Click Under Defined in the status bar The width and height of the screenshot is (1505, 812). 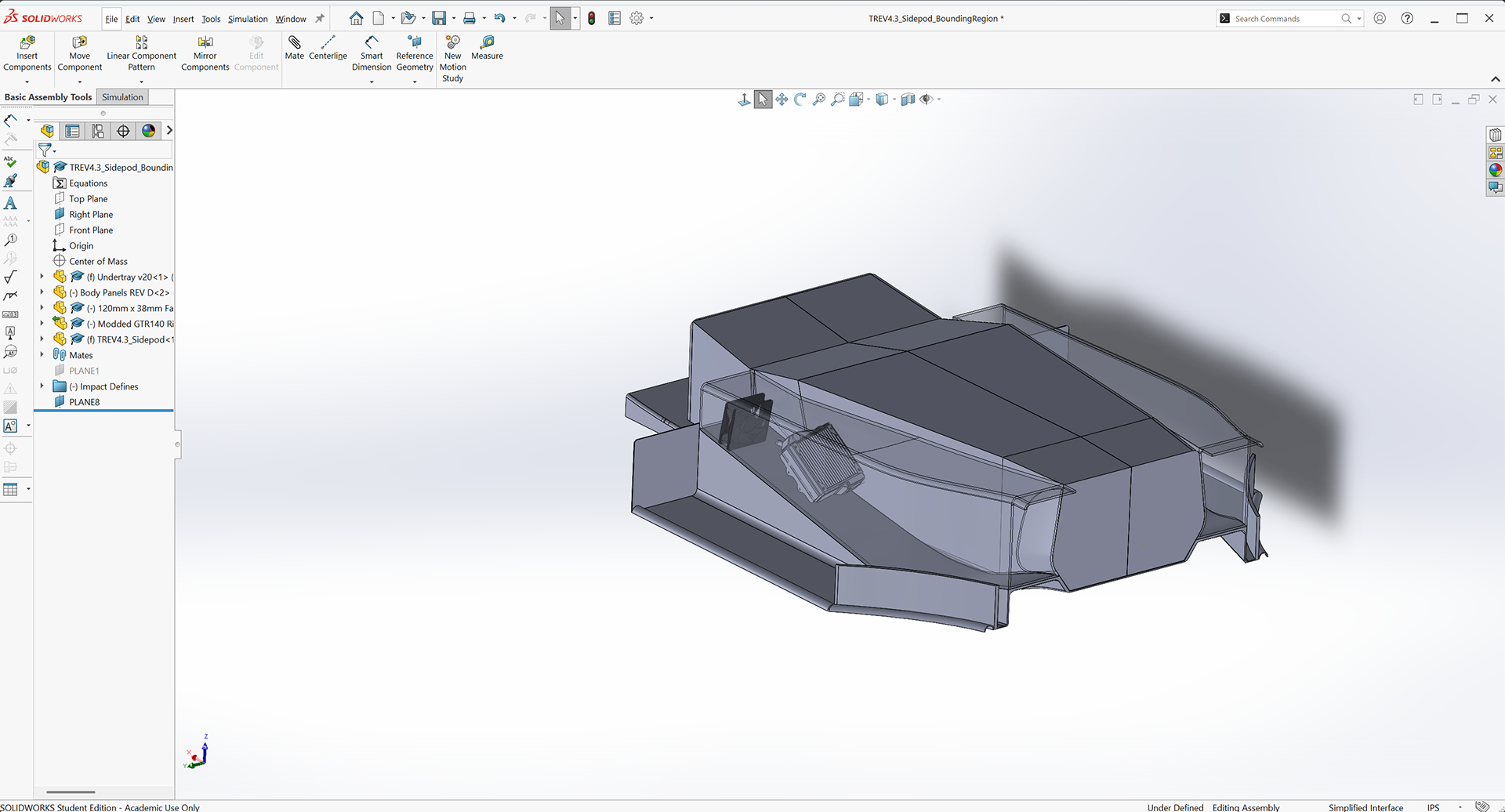(1175, 807)
